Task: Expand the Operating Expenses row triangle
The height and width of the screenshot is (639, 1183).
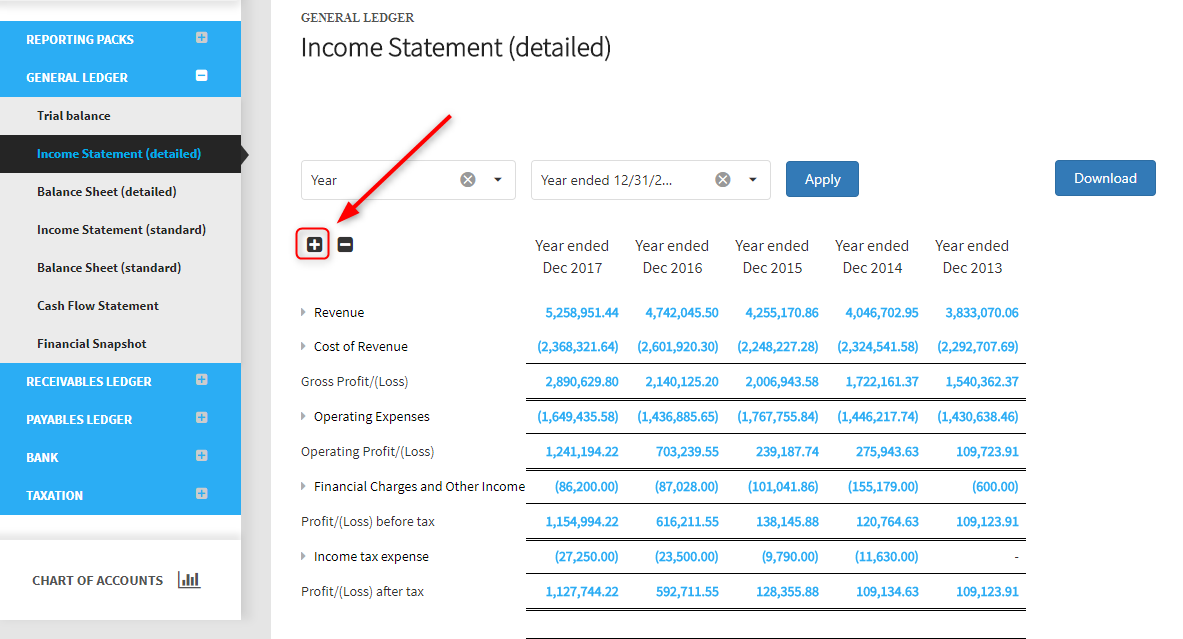Action: (303, 416)
